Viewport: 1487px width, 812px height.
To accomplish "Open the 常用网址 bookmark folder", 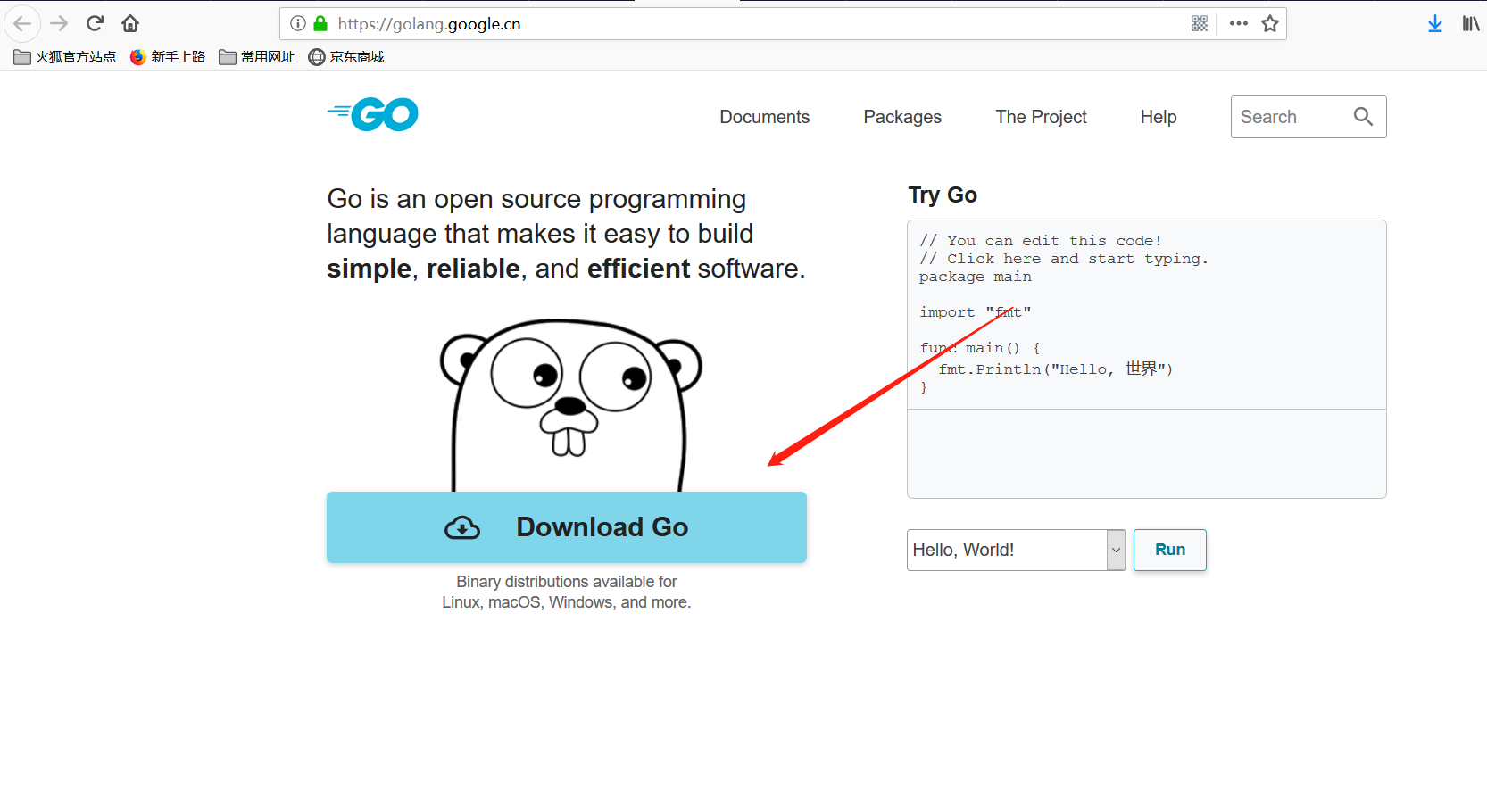I will click(257, 57).
